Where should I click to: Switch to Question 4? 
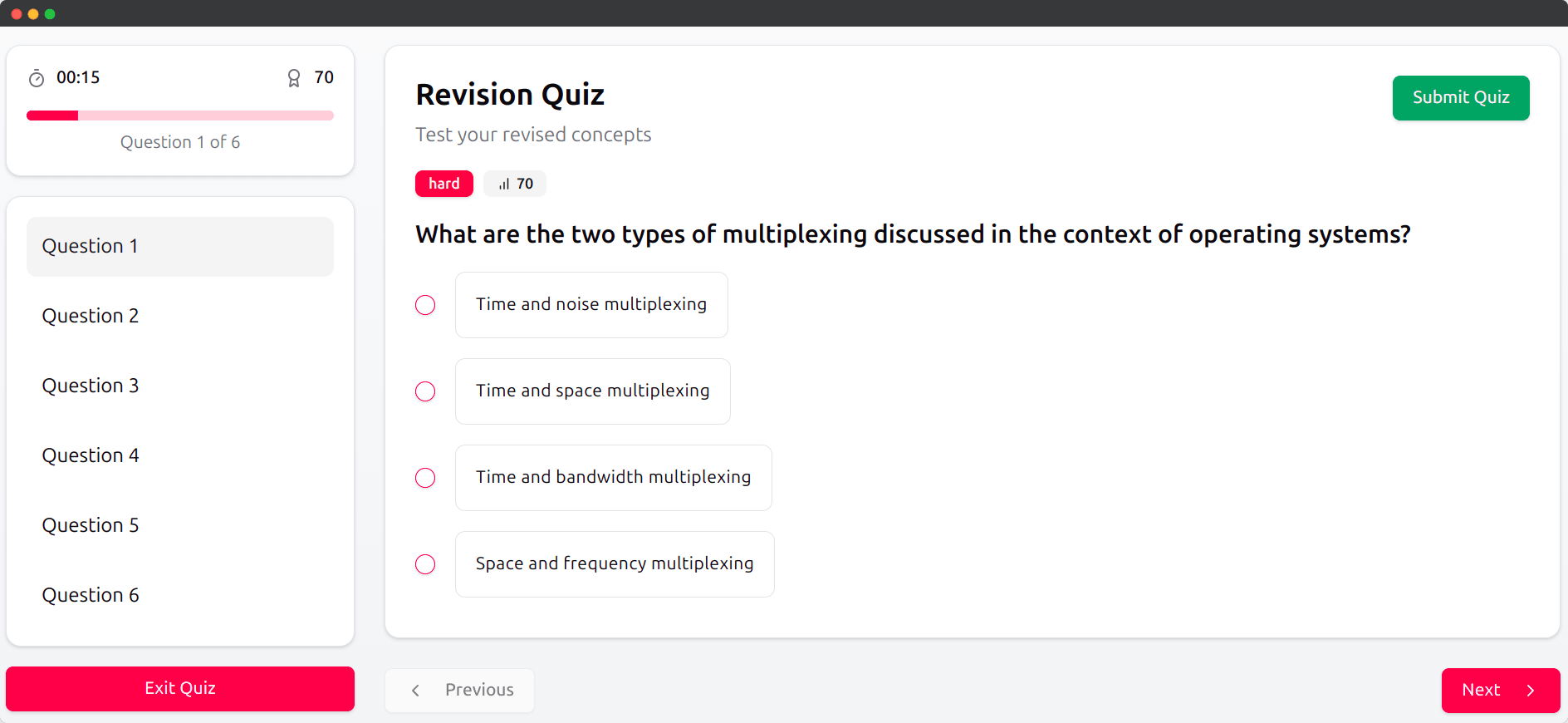[91, 455]
